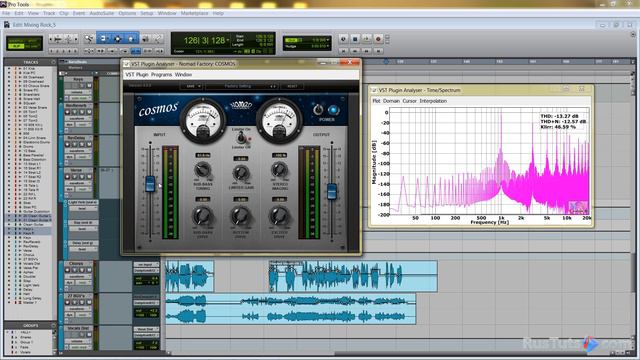This screenshot has width=640, height=360.
Task: Toggle Master 1 visibility in the Tracks list
Action: pyautogui.click(x=9, y=303)
